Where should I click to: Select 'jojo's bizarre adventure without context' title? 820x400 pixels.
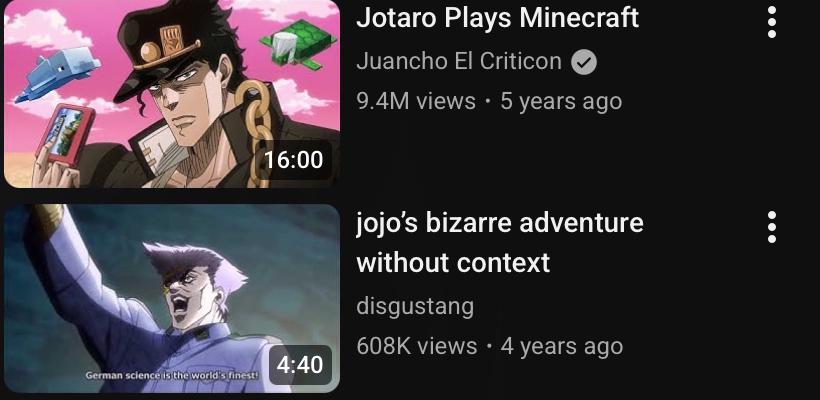click(x=499, y=243)
